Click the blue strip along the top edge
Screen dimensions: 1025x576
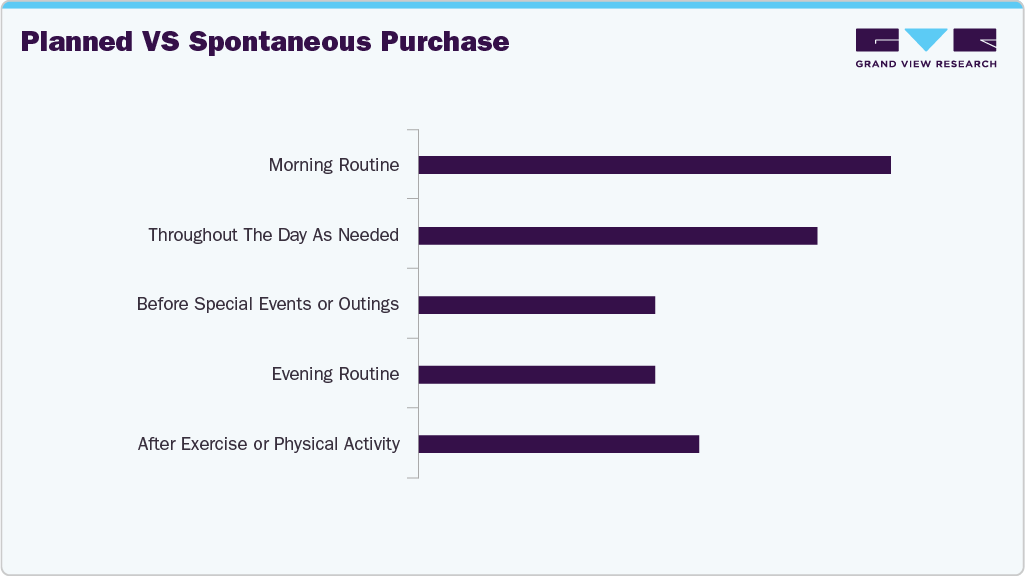click(x=512, y=4)
